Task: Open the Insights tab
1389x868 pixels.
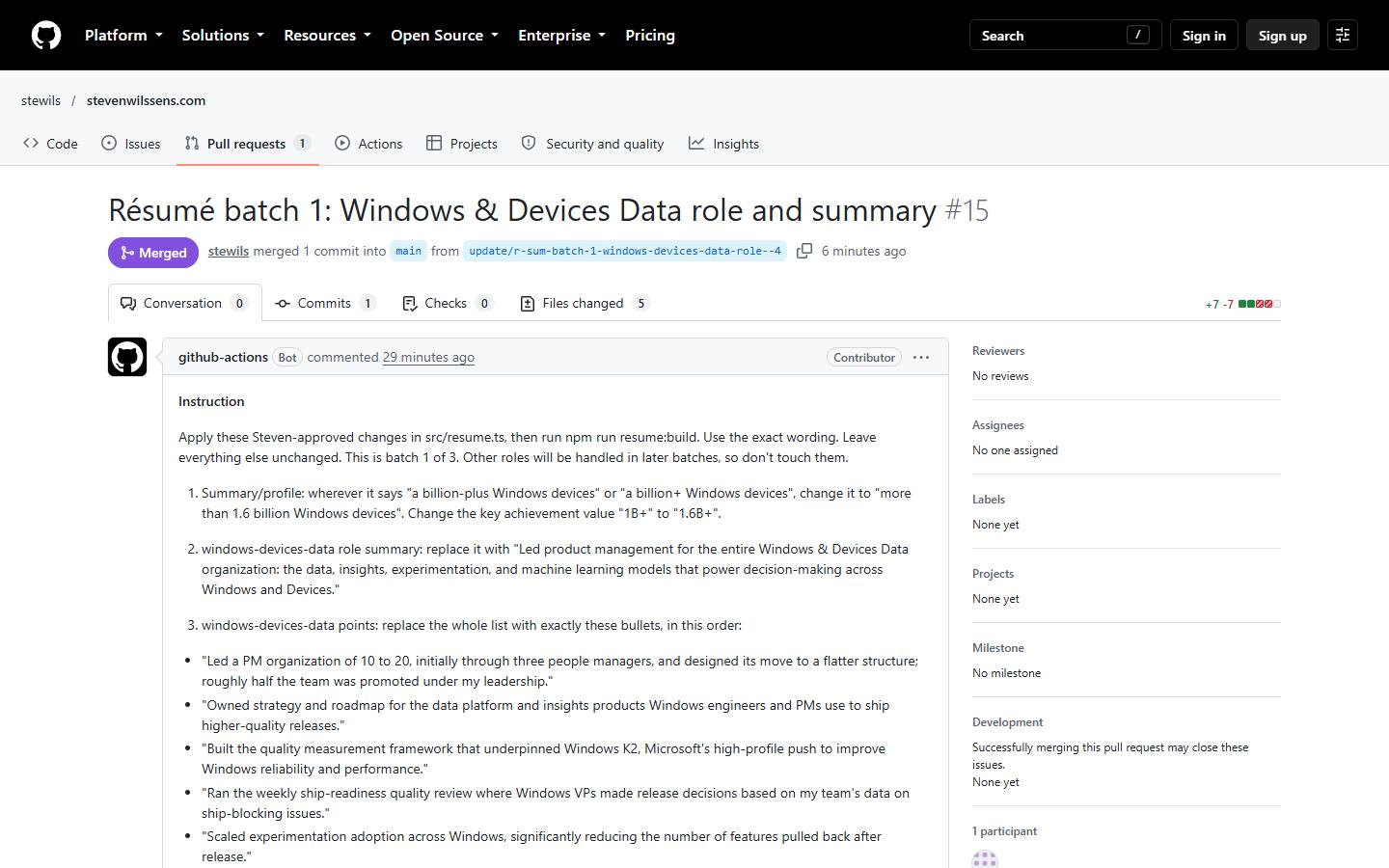Action: pyautogui.click(x=723, y=144)
